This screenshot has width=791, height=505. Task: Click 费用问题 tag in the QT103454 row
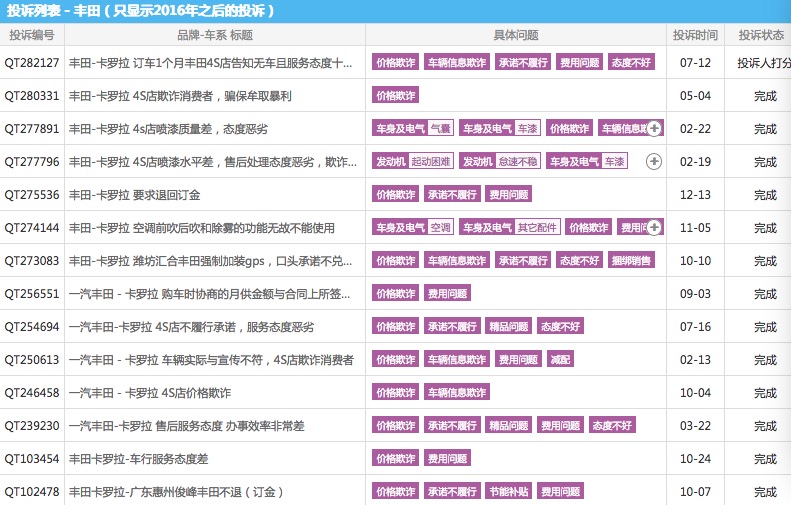(447, 459)
